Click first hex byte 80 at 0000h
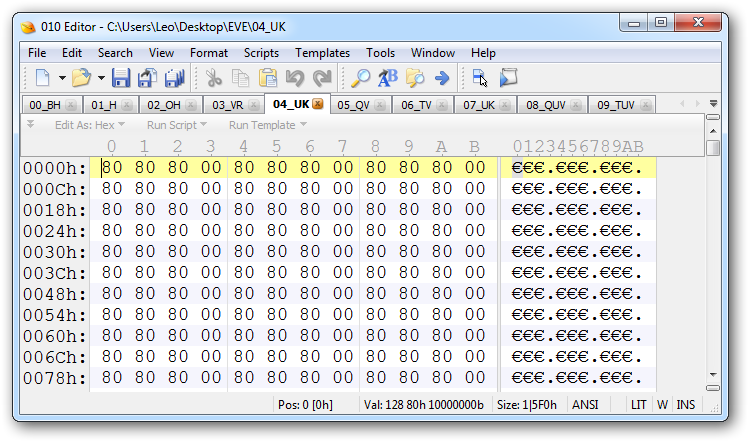The image size is (749, 442). coord(112,168)
